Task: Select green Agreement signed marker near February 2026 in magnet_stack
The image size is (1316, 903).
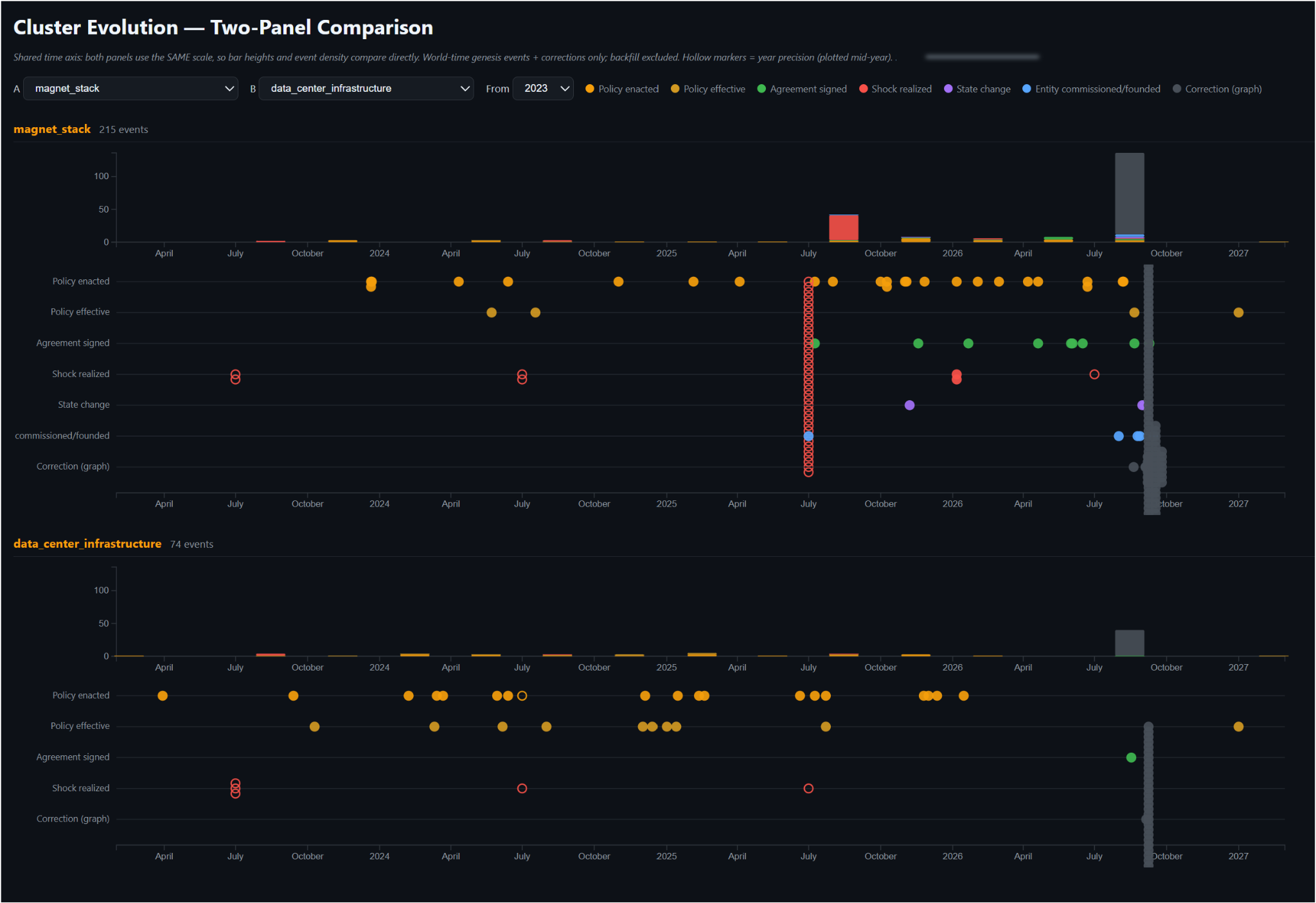Action: tap(968, 344)
